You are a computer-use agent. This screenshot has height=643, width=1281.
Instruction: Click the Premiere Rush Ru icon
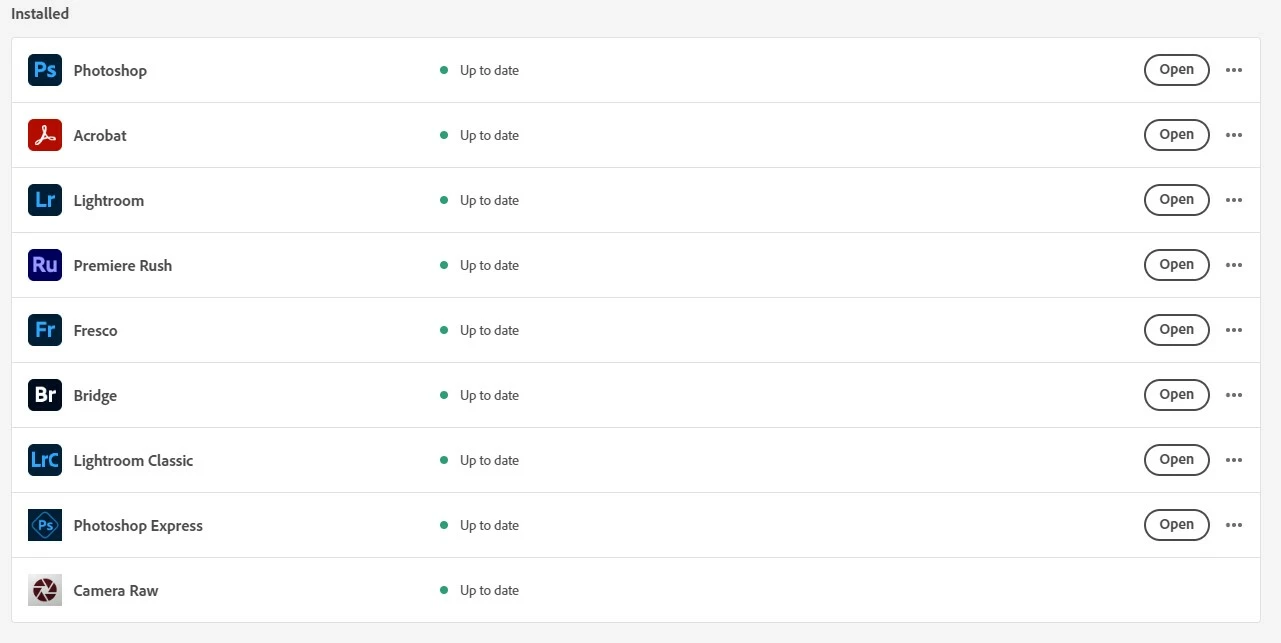point(45,265)
